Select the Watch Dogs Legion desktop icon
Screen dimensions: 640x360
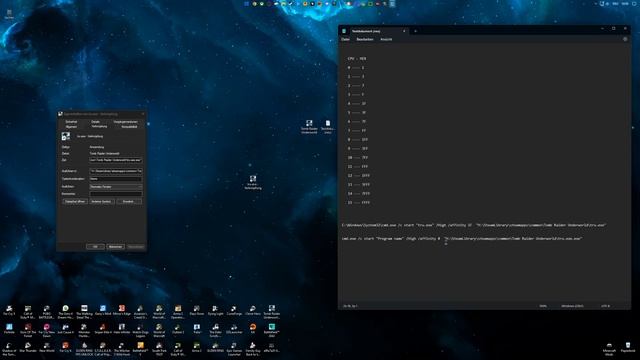pos(140,331)
